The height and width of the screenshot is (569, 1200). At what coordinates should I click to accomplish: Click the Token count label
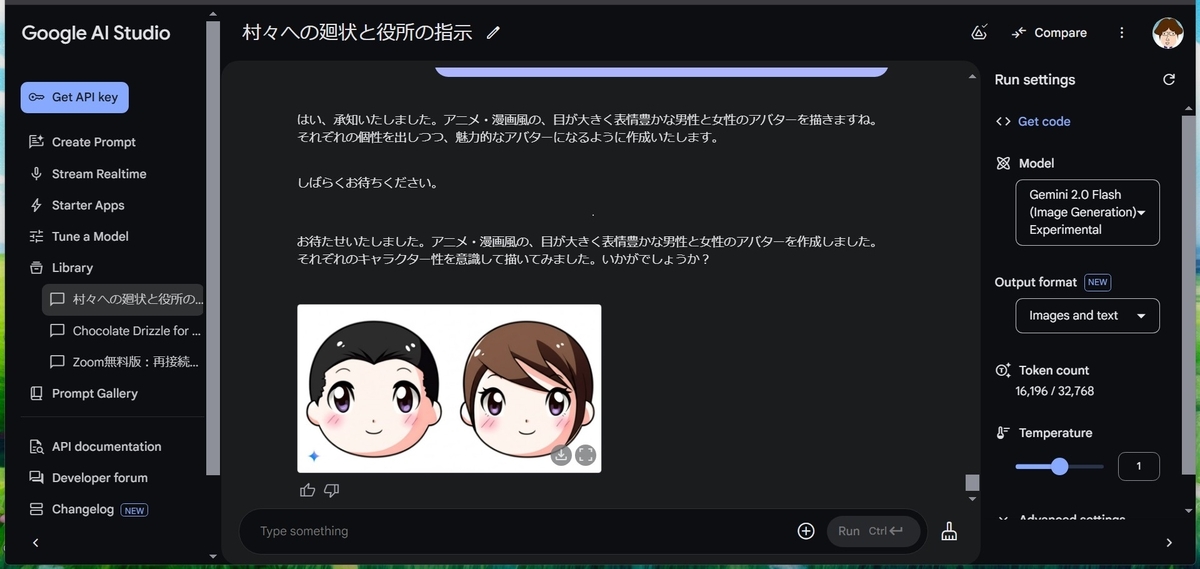tap(1054, 370)
